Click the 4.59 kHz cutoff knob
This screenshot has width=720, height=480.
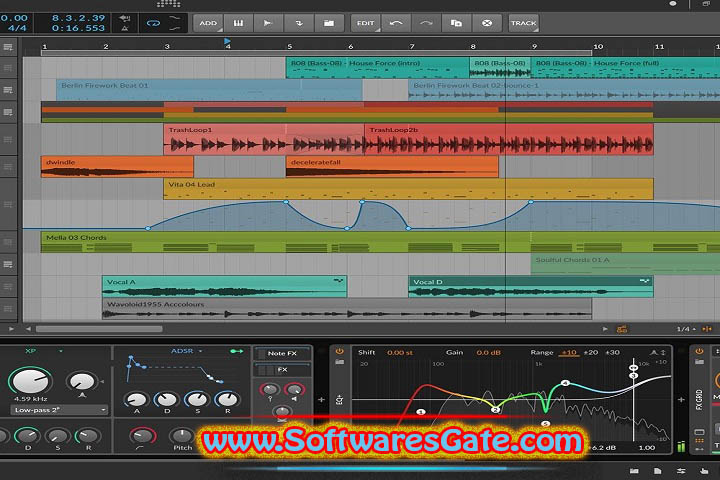click(x=30, y=380)
